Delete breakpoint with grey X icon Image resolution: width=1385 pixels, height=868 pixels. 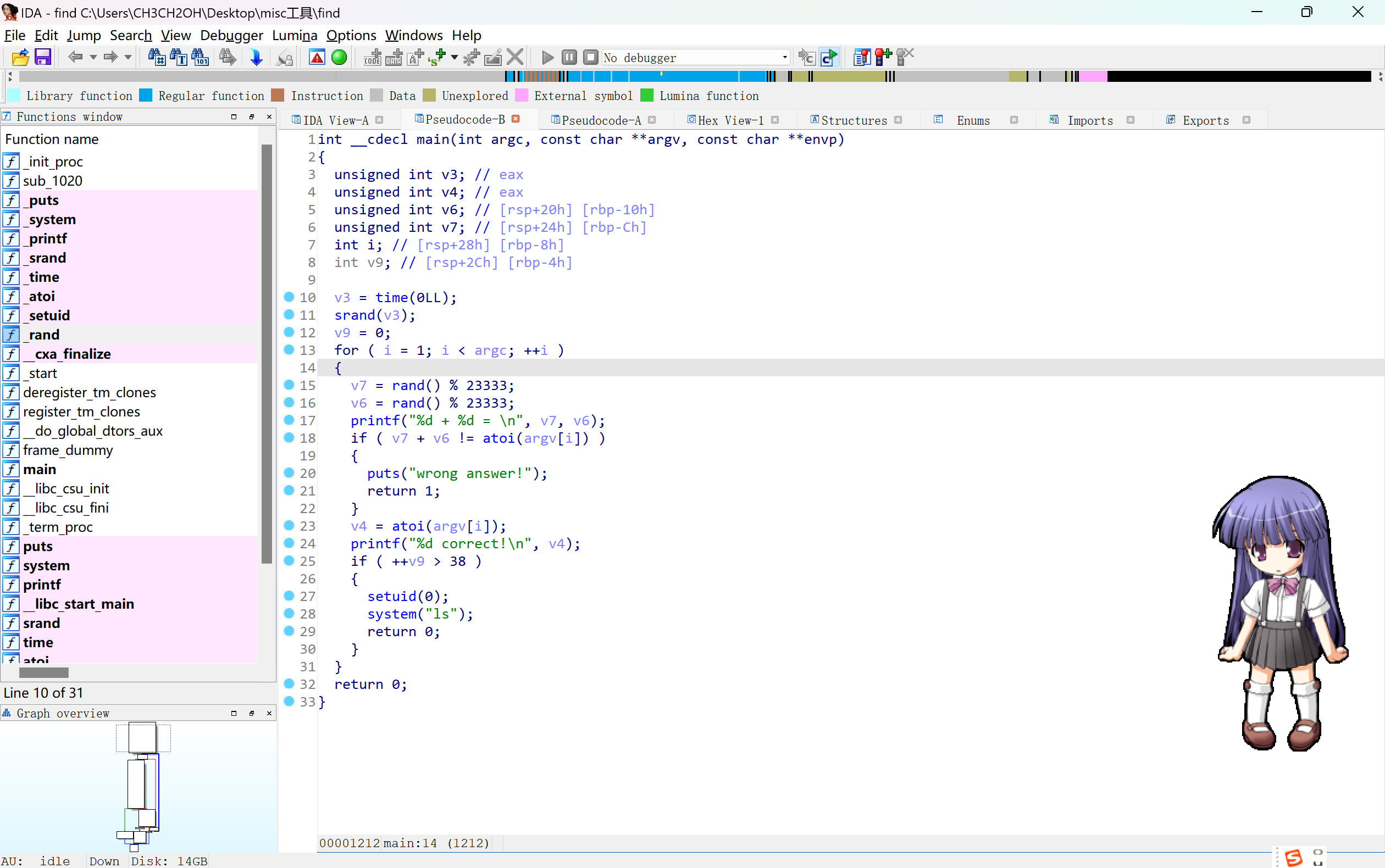pyautogui.click(x=905, y=57)
